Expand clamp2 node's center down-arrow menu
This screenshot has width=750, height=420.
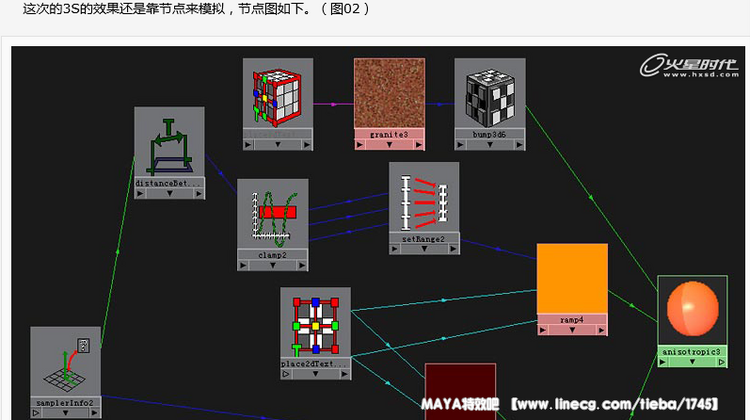pyautogui.click(x=272, y=265)
